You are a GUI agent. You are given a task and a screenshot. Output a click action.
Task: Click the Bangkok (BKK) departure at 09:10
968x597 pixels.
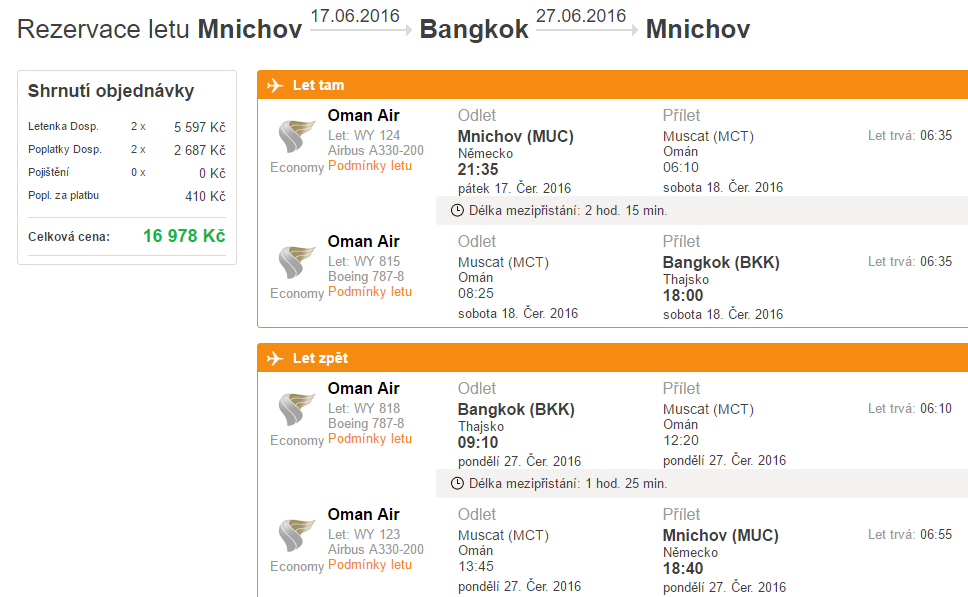point(516,409)
